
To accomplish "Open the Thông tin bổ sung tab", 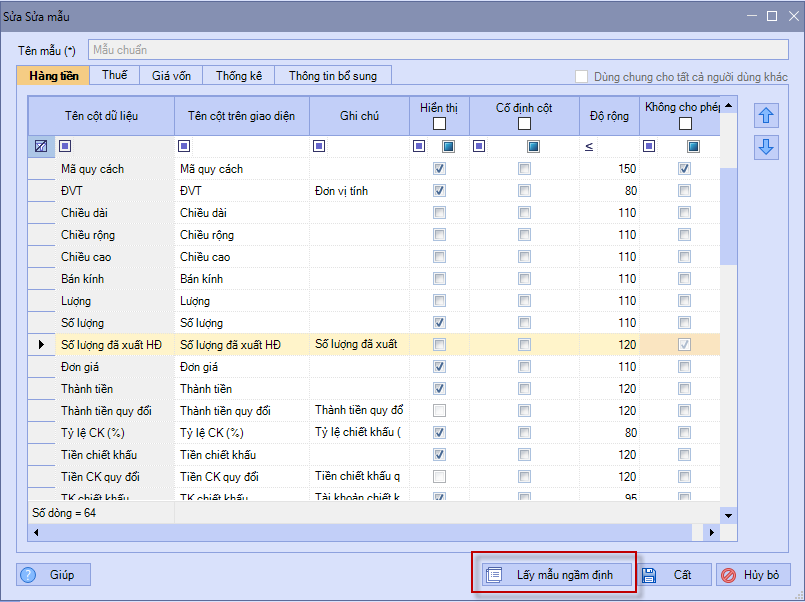I will coord(334,76).
